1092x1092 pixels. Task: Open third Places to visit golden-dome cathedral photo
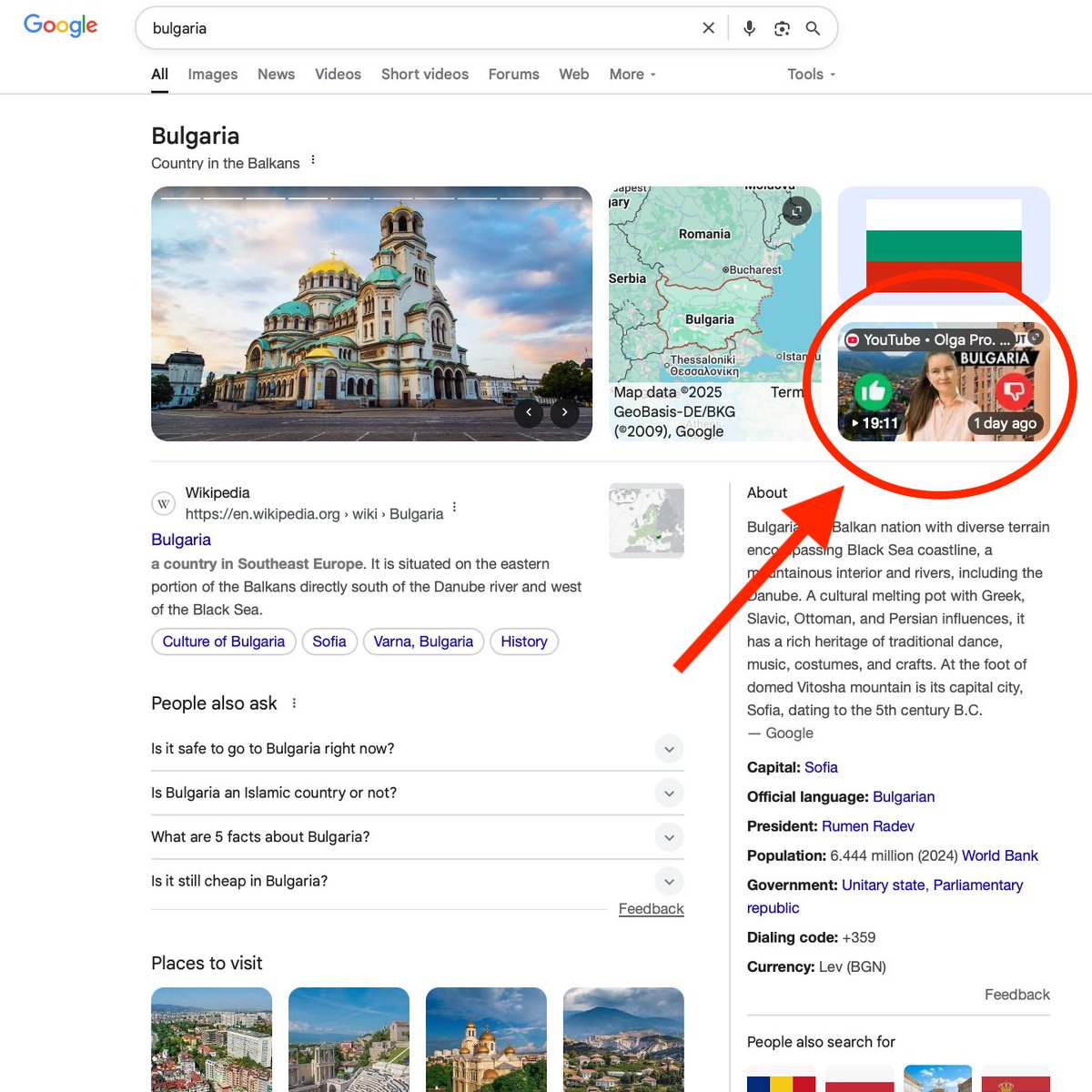pos(486,1039)
